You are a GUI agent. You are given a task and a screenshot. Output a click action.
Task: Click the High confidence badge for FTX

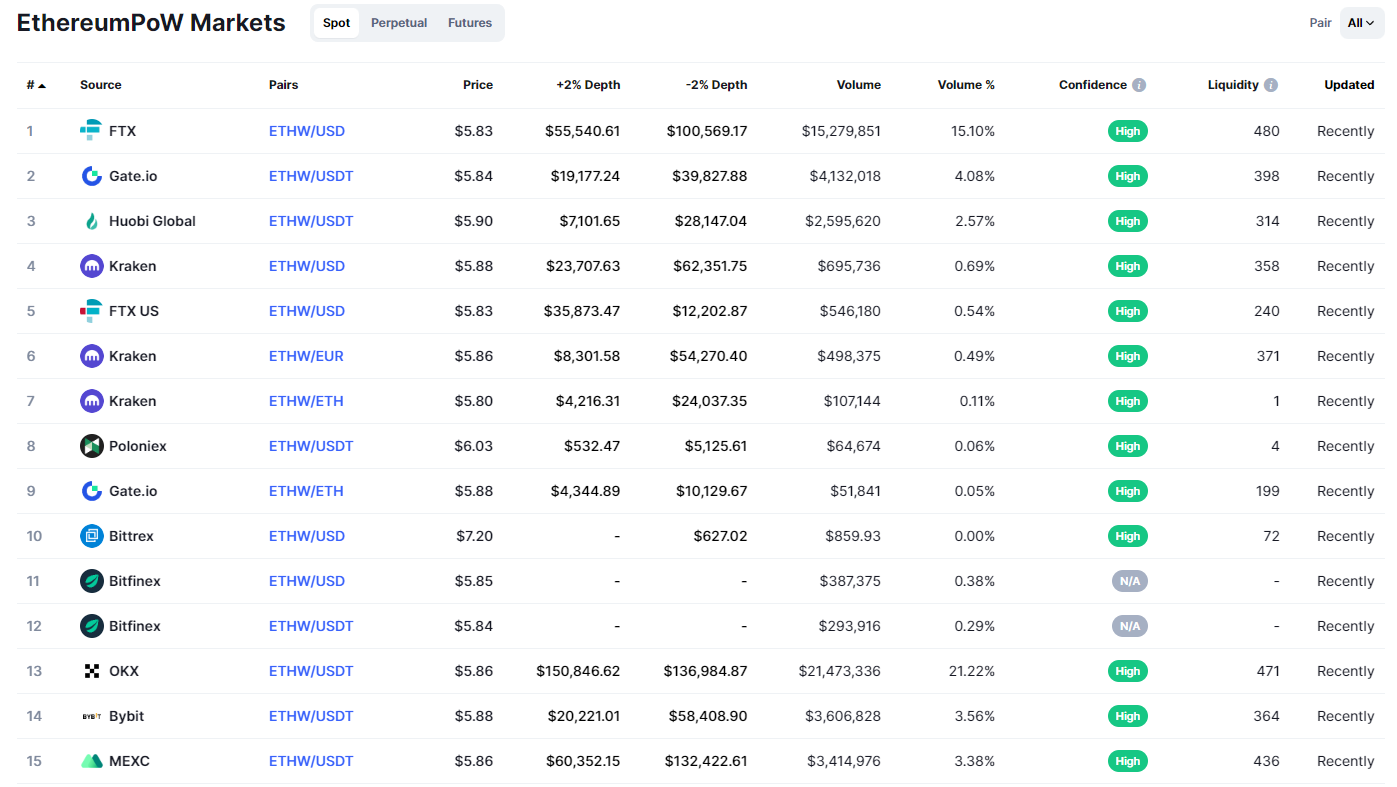click(x=1127, y=131)
